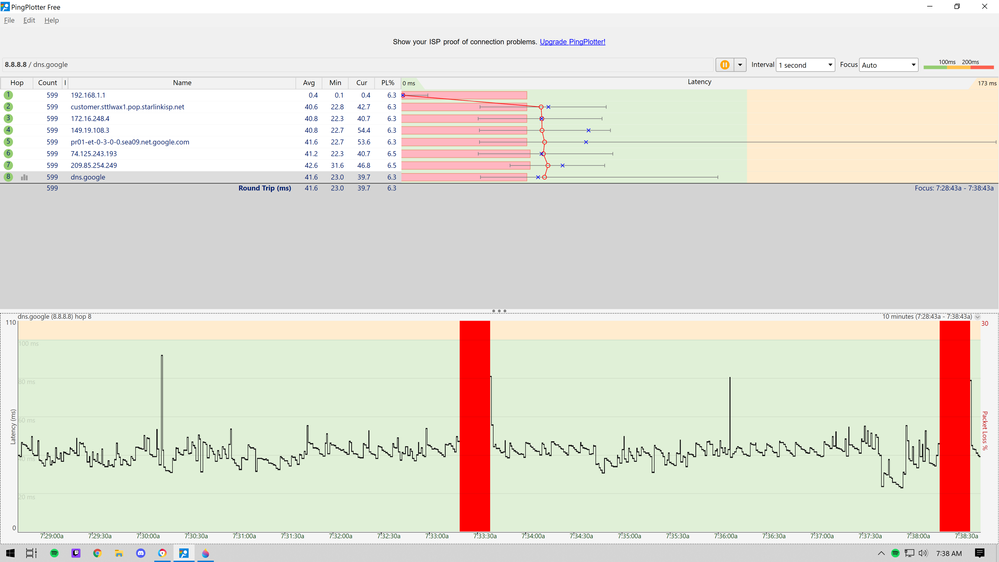The image size is (999, 562).
Task: Toggle the timeline graph icon on hop 8
Action: (24, 177)
